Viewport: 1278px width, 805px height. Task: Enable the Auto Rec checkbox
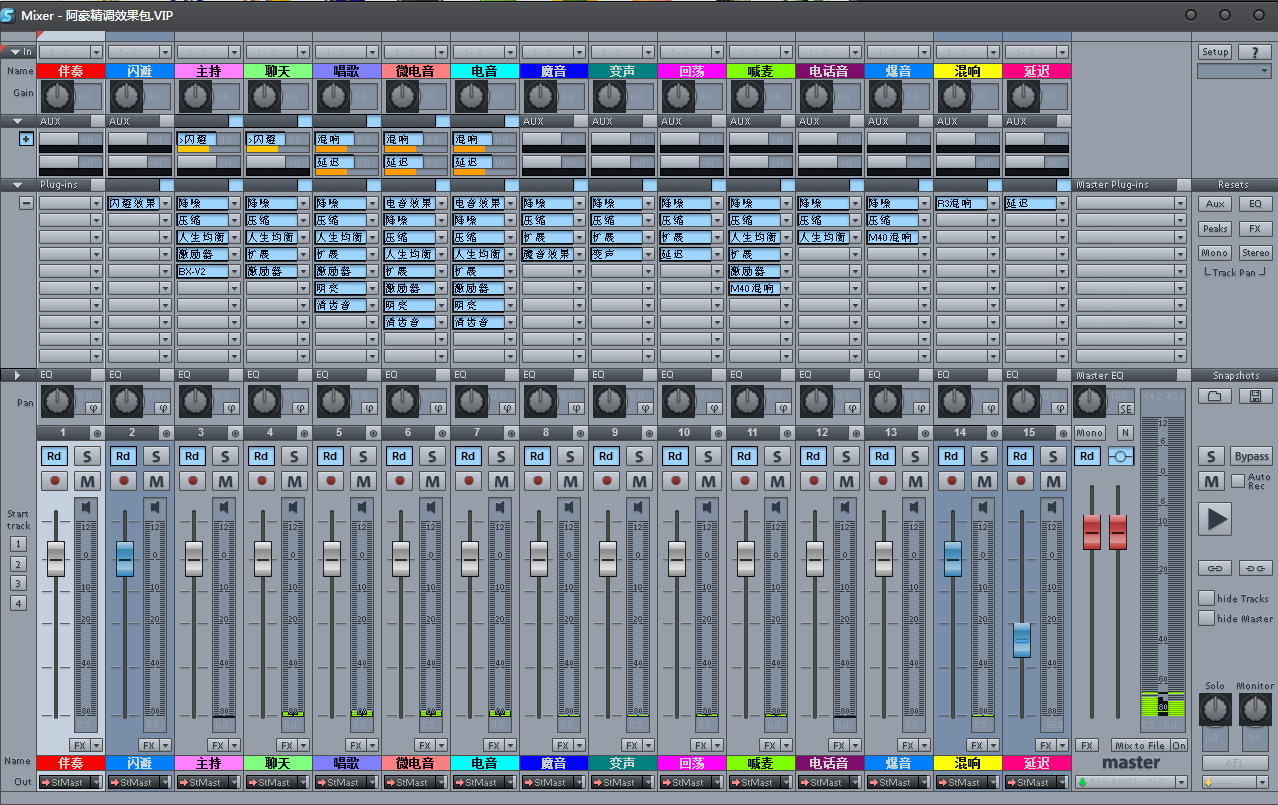point(1238,481)
